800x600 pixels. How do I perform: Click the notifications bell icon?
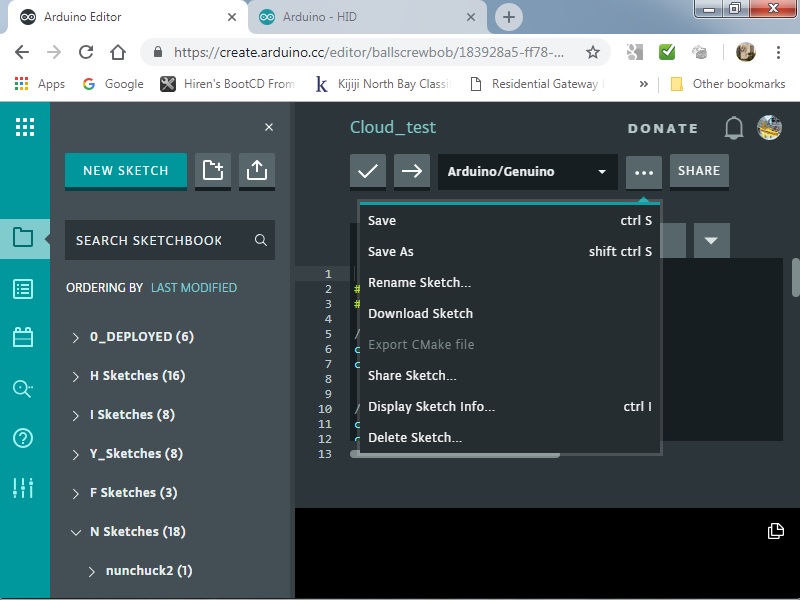(733, 128)
